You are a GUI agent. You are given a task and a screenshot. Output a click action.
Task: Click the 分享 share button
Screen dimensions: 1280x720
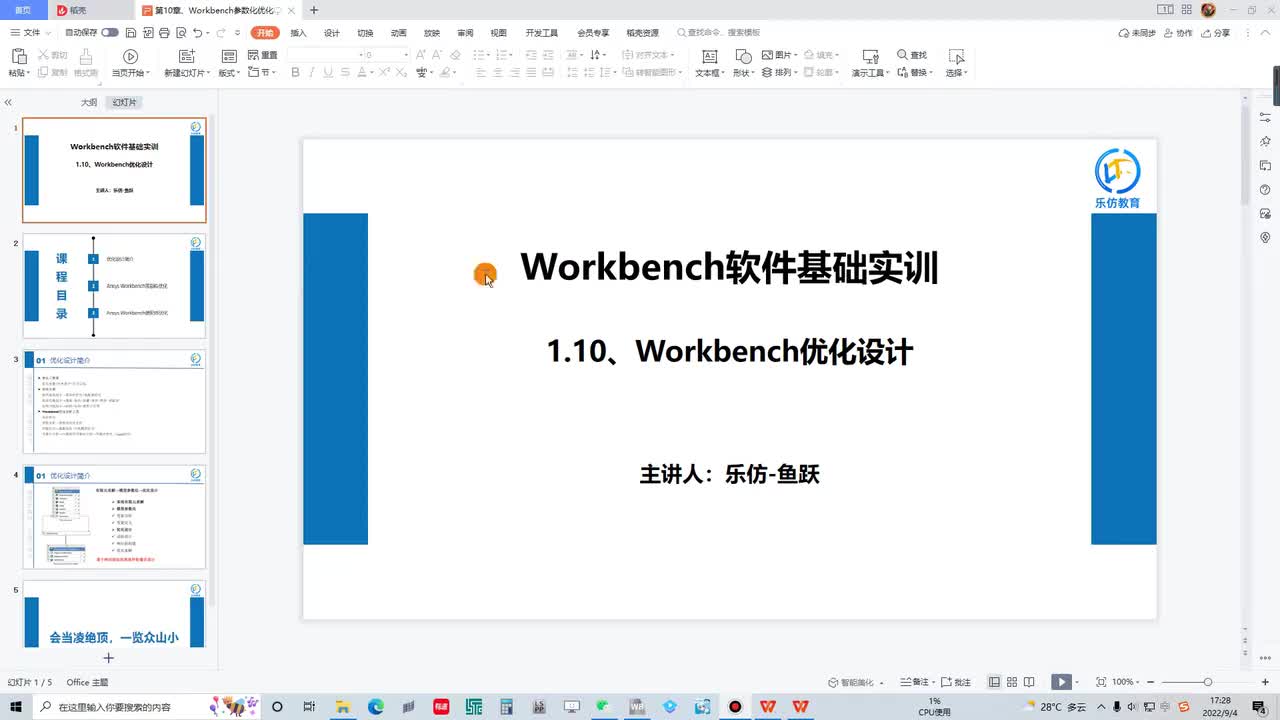[1216, 33]
